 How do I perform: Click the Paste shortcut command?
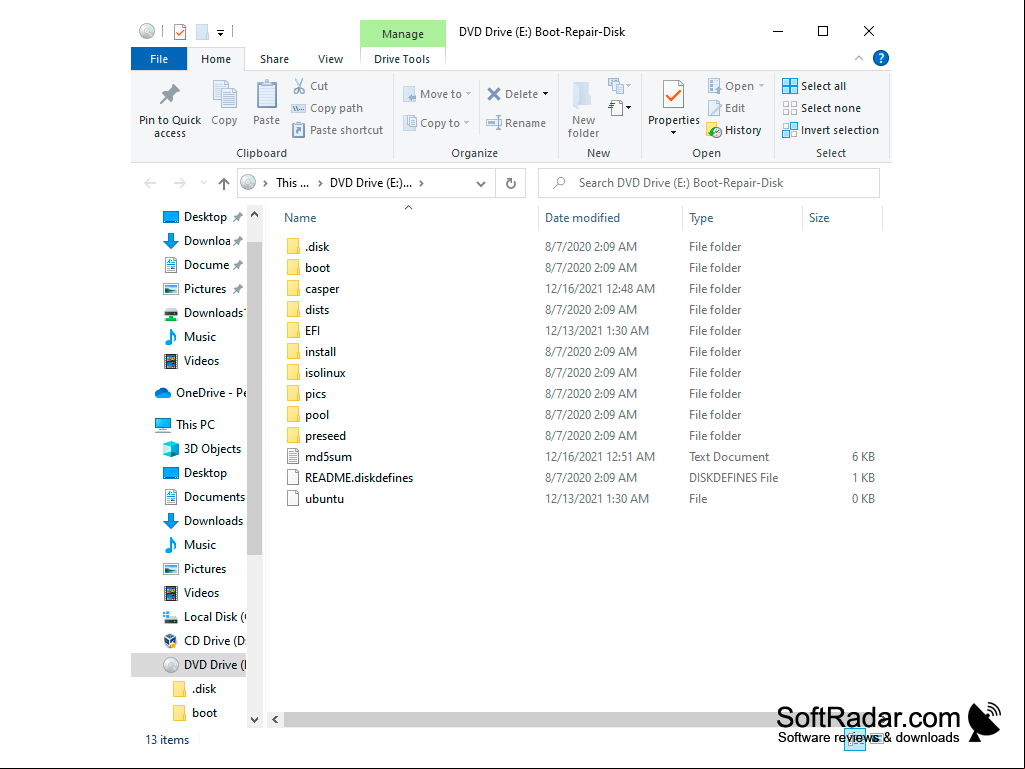tap(337, 130)
